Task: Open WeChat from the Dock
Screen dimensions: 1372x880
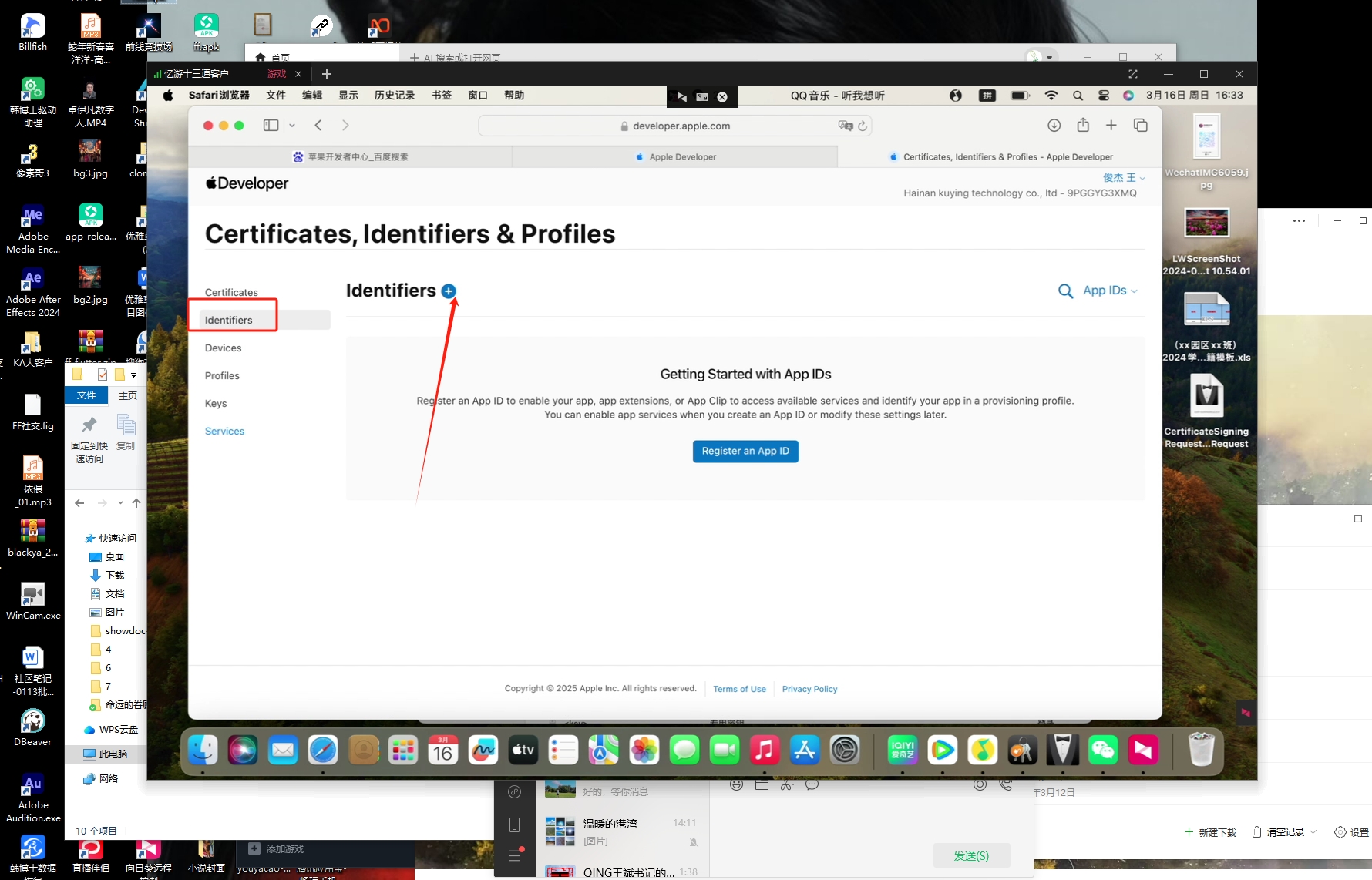Action: tap(1103, 750)
